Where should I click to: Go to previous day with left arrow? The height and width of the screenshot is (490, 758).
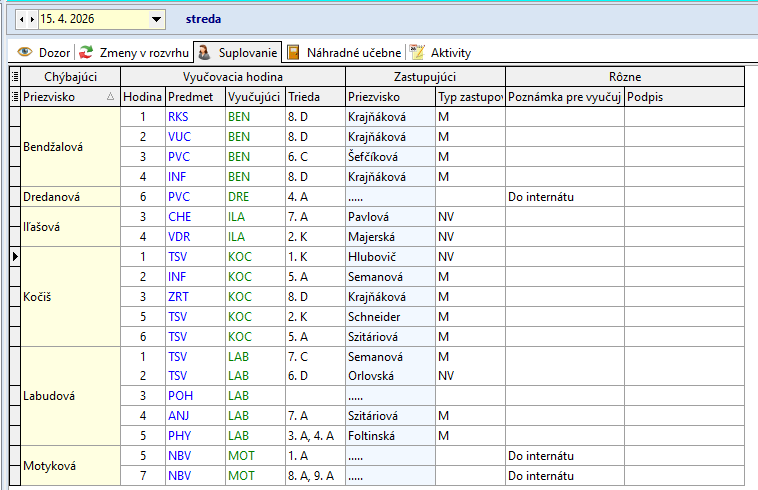pyautogui.click(x=21, y=19)
